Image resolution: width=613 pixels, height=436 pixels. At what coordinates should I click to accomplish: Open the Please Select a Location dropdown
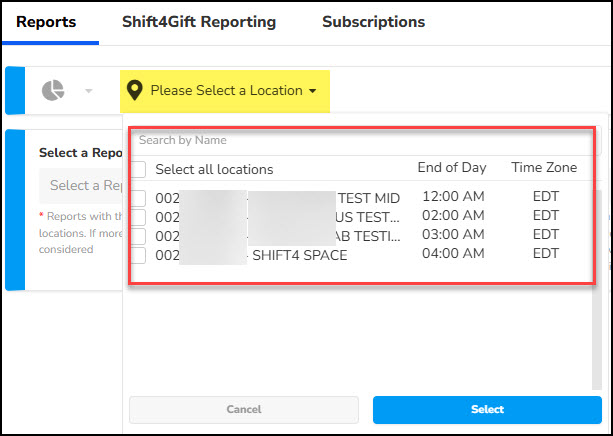224,91
